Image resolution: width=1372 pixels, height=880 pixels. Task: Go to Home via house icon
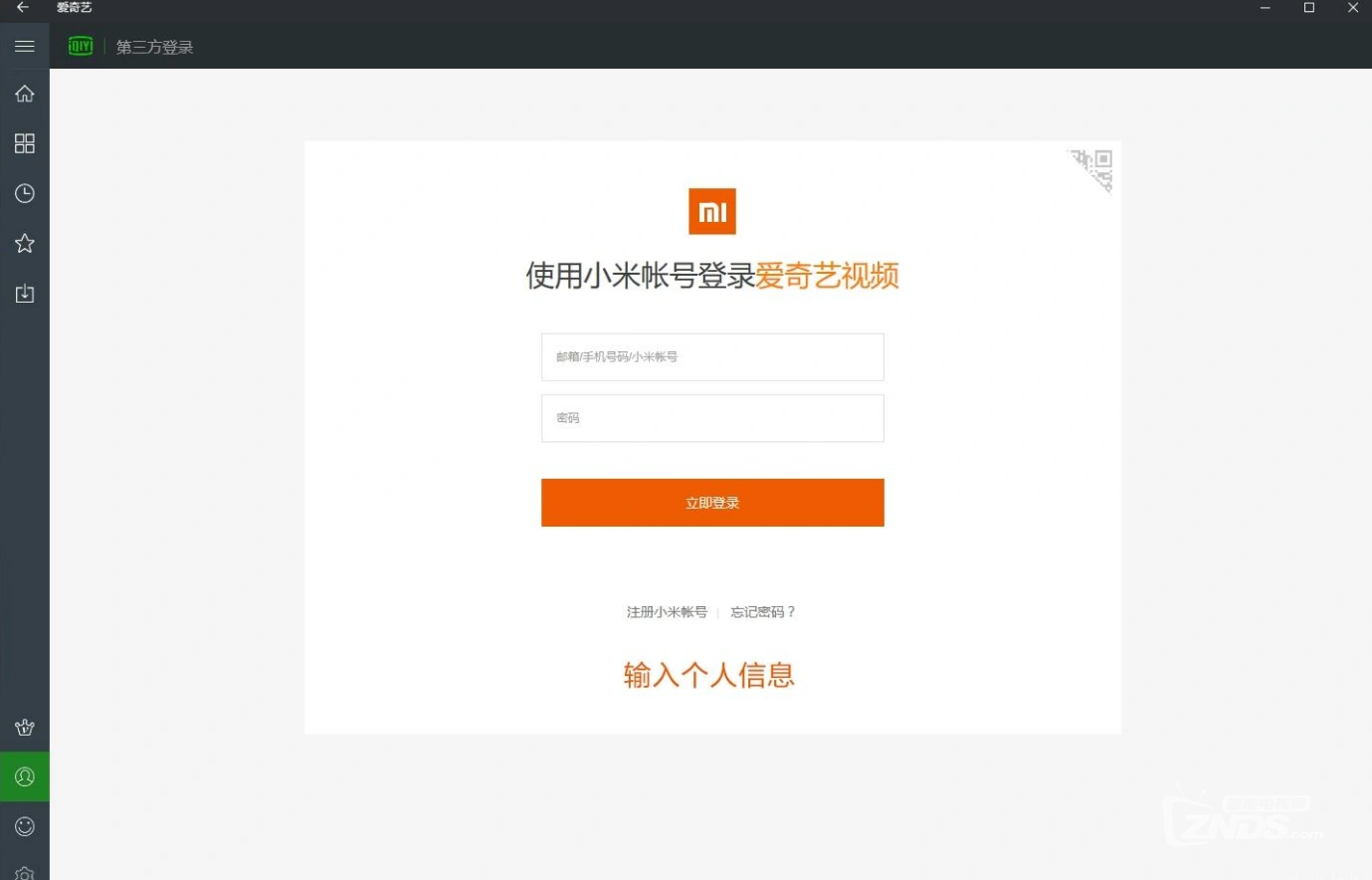[x=25, y=94]
